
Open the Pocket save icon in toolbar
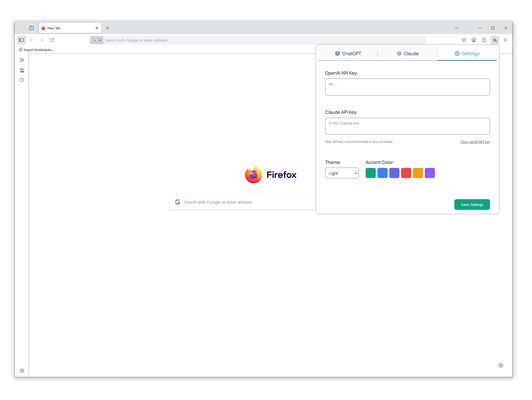coord(464,40)
